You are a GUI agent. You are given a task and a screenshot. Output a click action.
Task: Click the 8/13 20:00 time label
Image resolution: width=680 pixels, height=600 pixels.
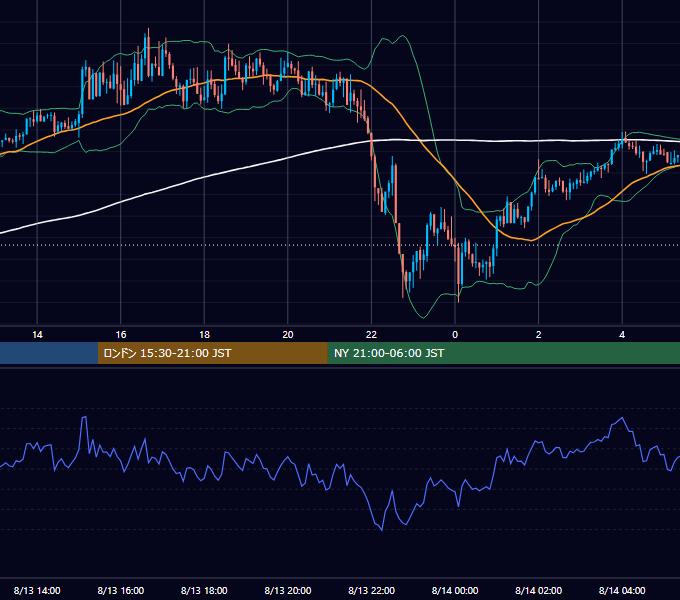tap(288, 590)
